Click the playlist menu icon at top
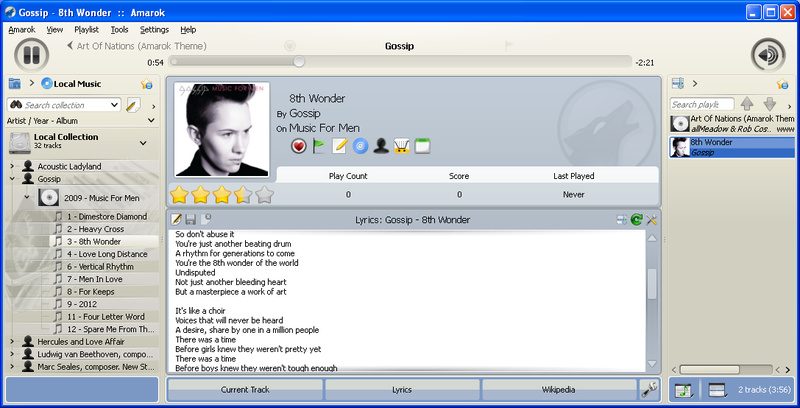Viewport: 800px width, 408px height. point(678,83)
